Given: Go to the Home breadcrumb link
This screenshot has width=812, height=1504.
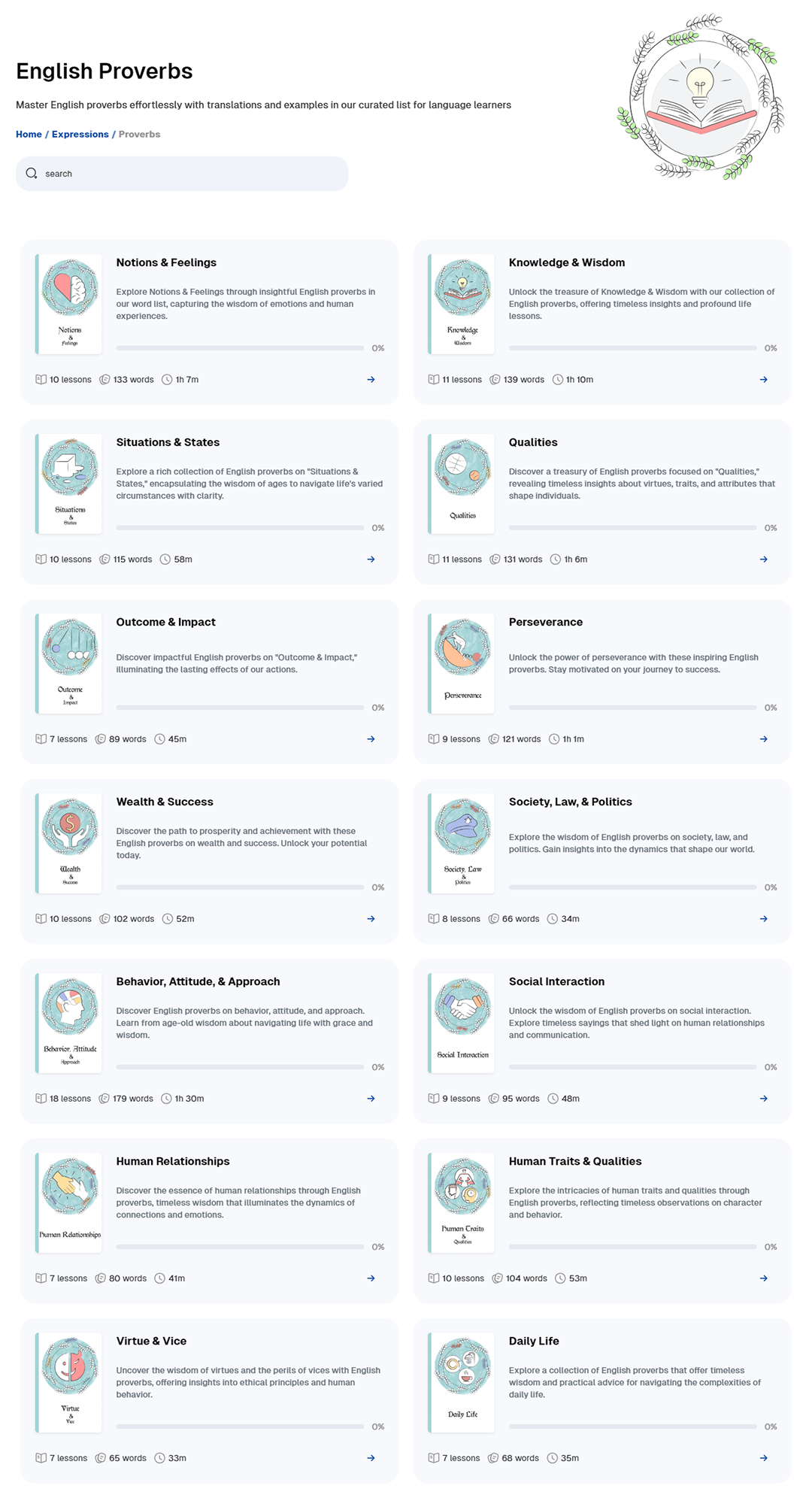Looking at the screenshot, I should tap(29, 135).
